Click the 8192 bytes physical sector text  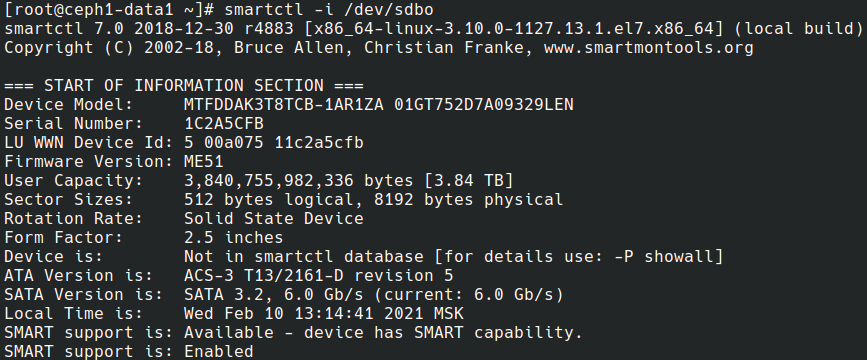pos(469,200)
